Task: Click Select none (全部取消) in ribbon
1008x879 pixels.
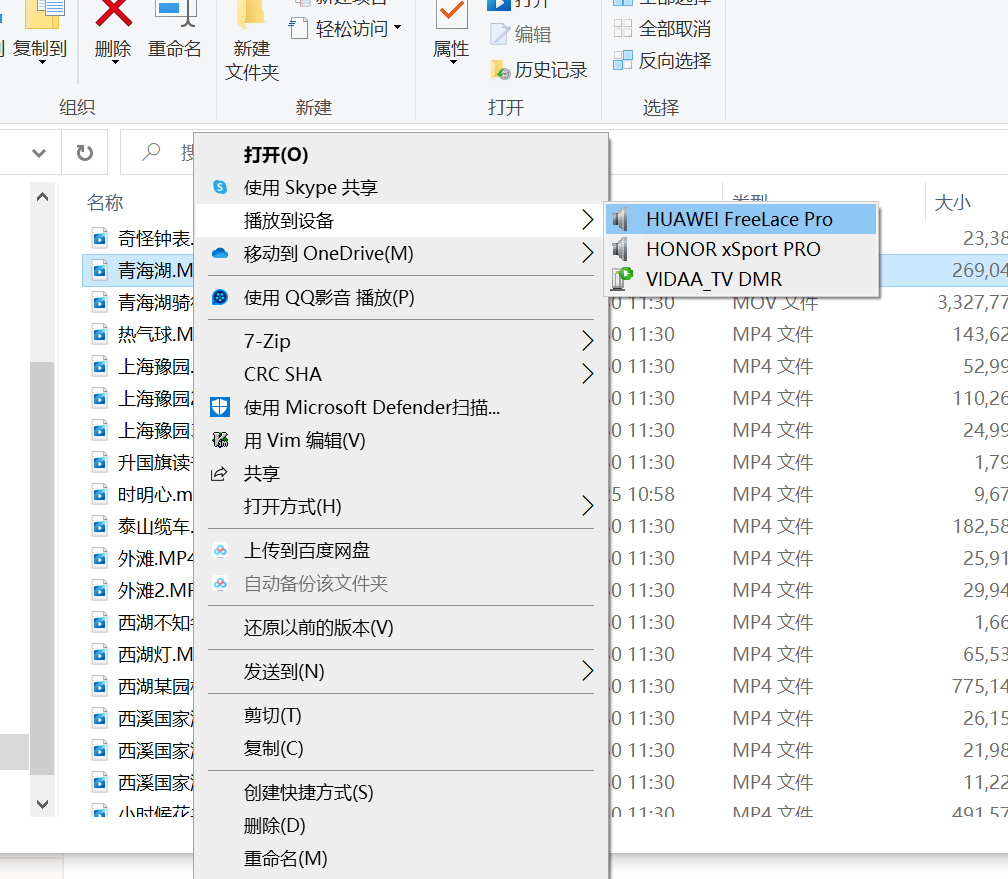Action: [662, 28]
